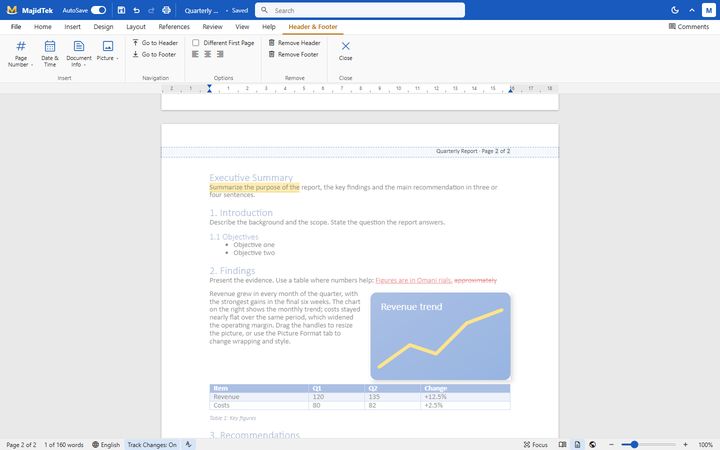
Task: Switch to the Home tab
Action: [x=43, y=27]
